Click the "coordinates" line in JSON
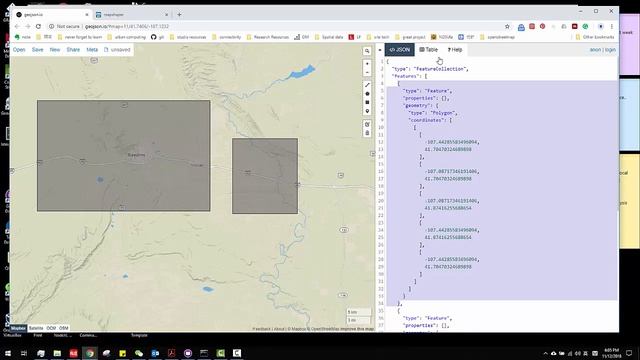This screenshot has height=360, width=640. [430, 120]
